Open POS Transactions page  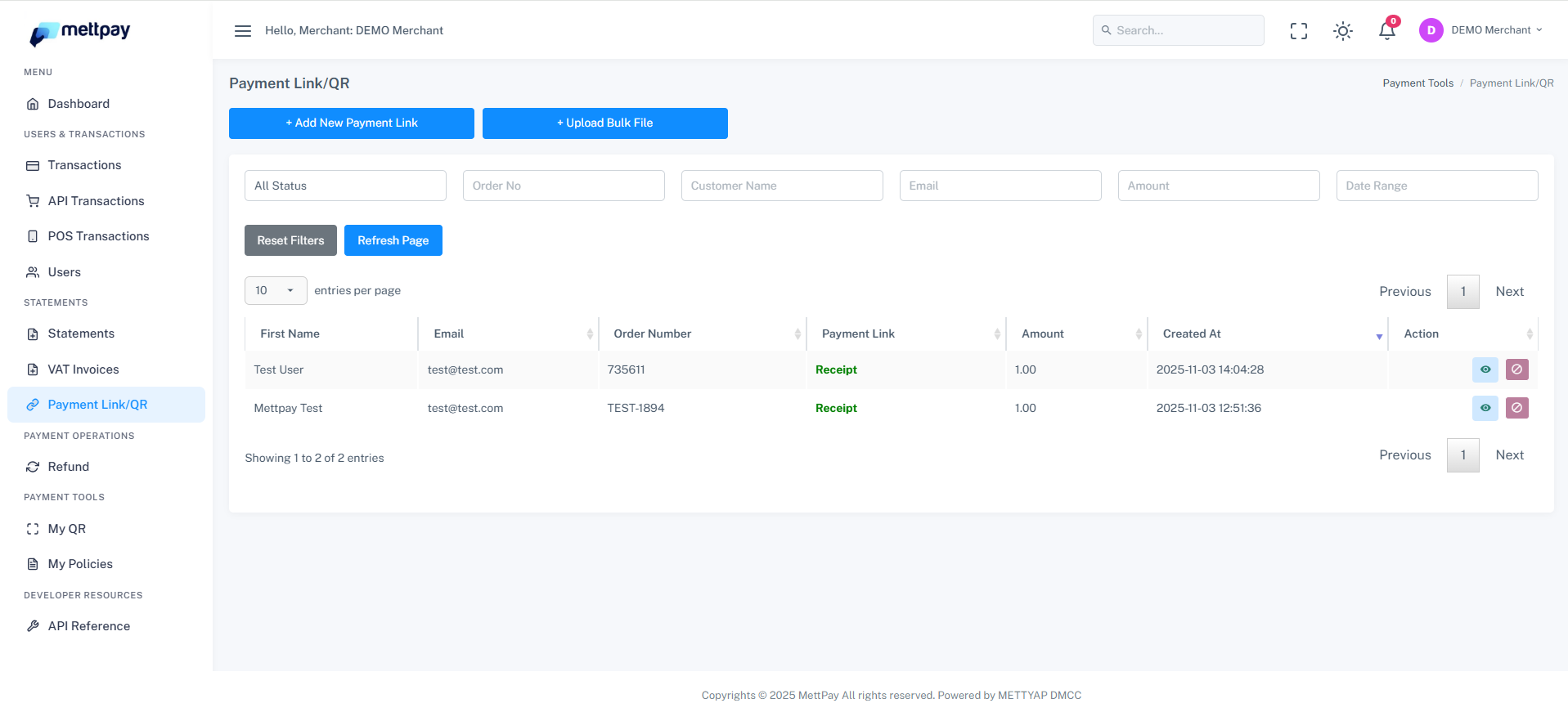(x=98, y=236)
